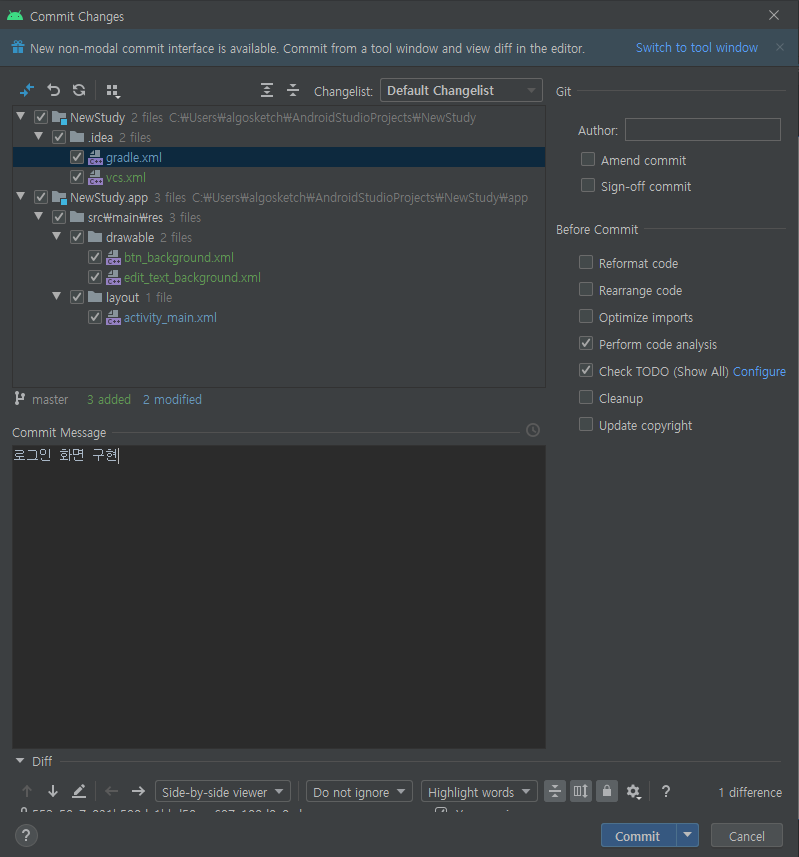Screen dimensions: 799x857
Task: Select btn_background.xml in the tree
Action: click(179, 257)
